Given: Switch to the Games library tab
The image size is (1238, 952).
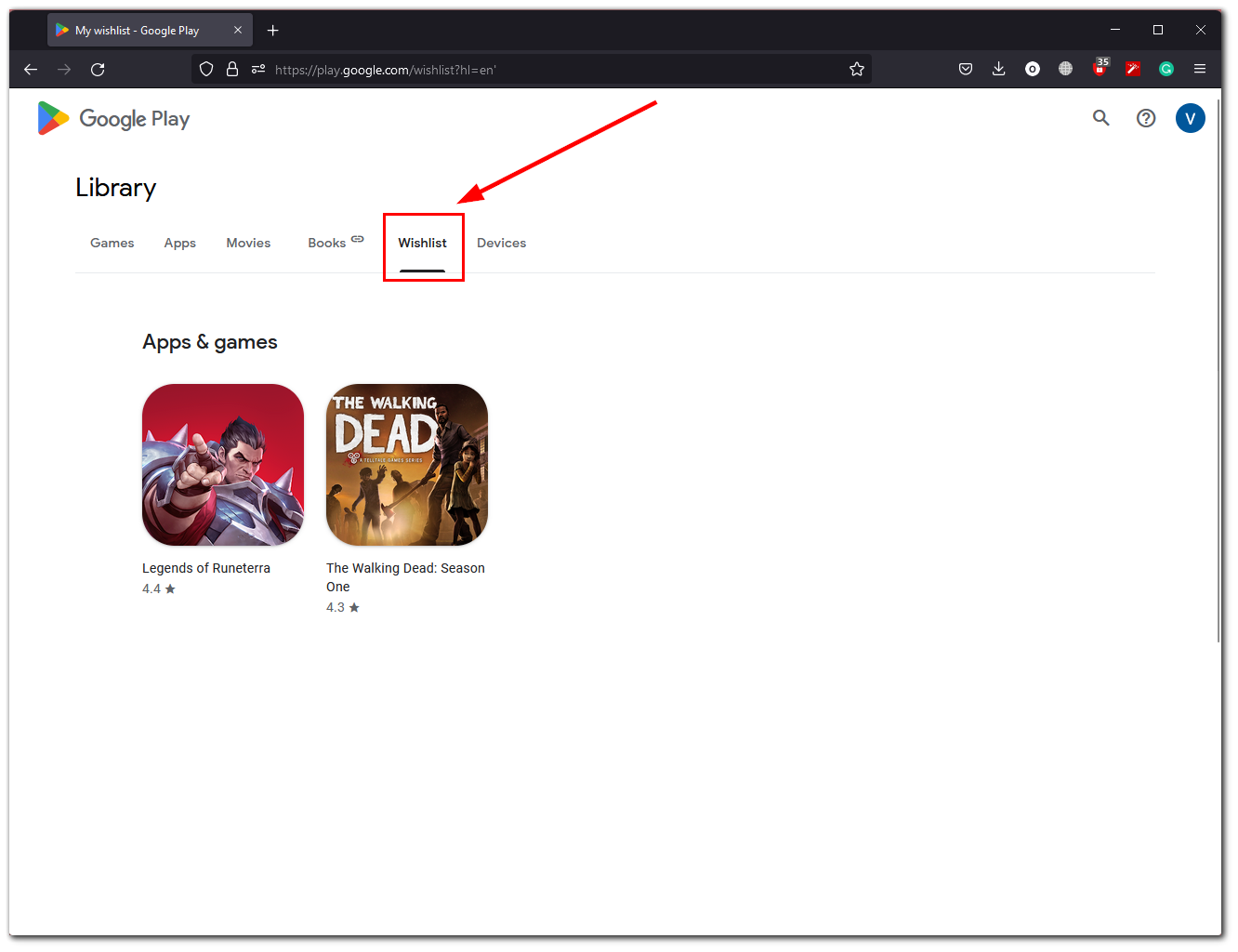Looking at the screenshot, I should coord(112,243).
